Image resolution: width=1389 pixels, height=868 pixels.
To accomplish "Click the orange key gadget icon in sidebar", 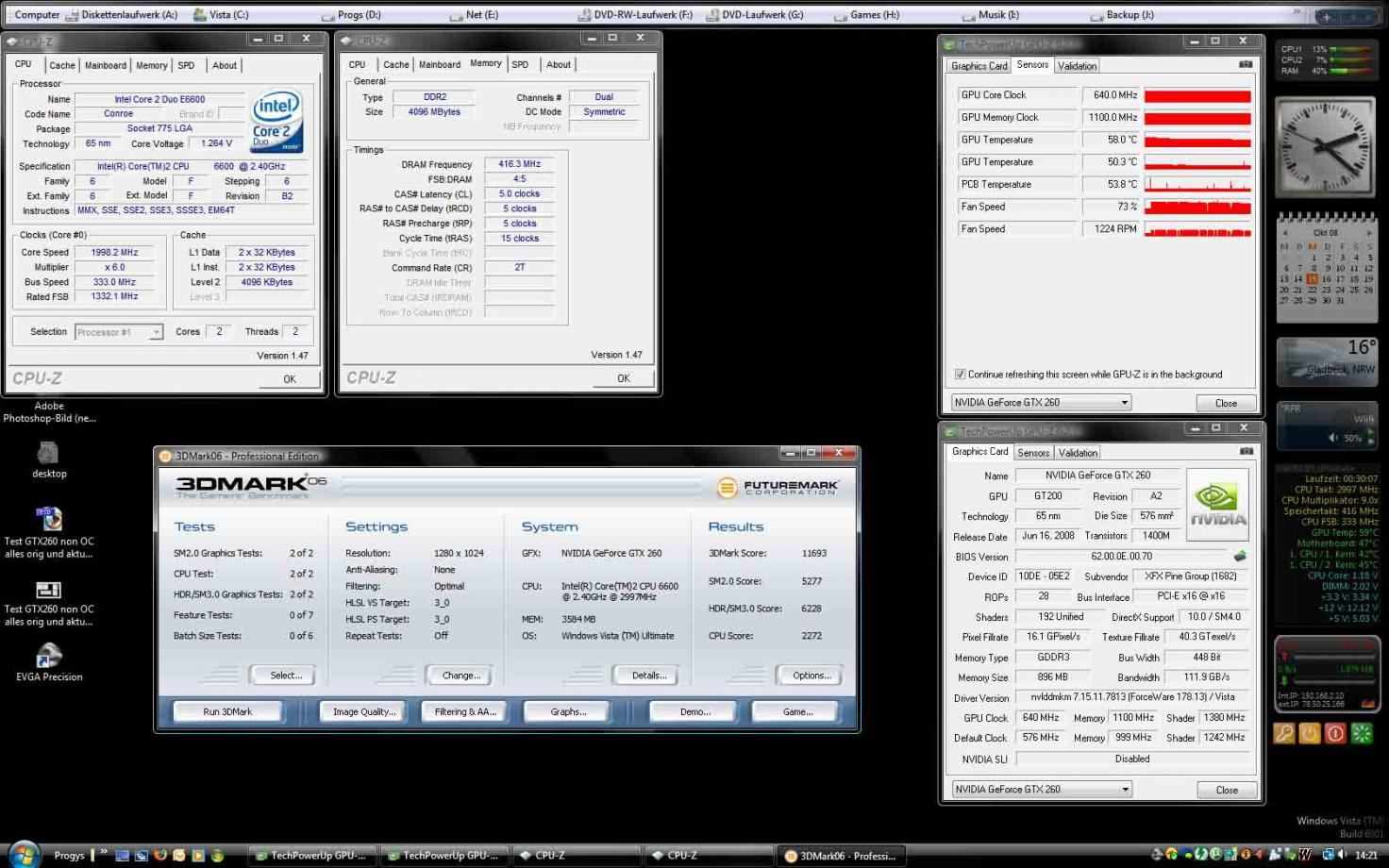I will (x=1284, y=733).
